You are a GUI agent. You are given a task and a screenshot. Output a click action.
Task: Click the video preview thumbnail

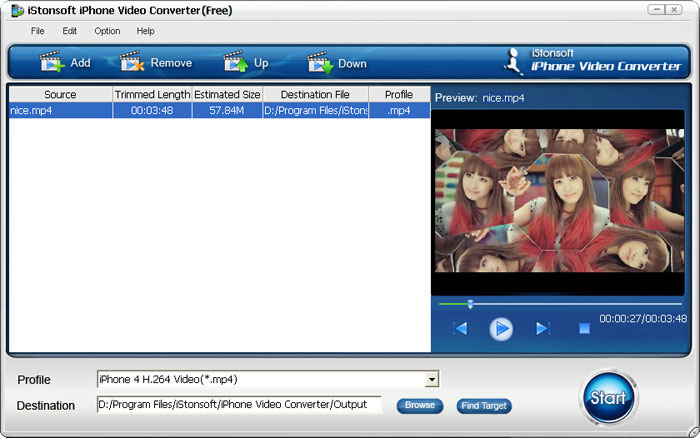(558, 201)
